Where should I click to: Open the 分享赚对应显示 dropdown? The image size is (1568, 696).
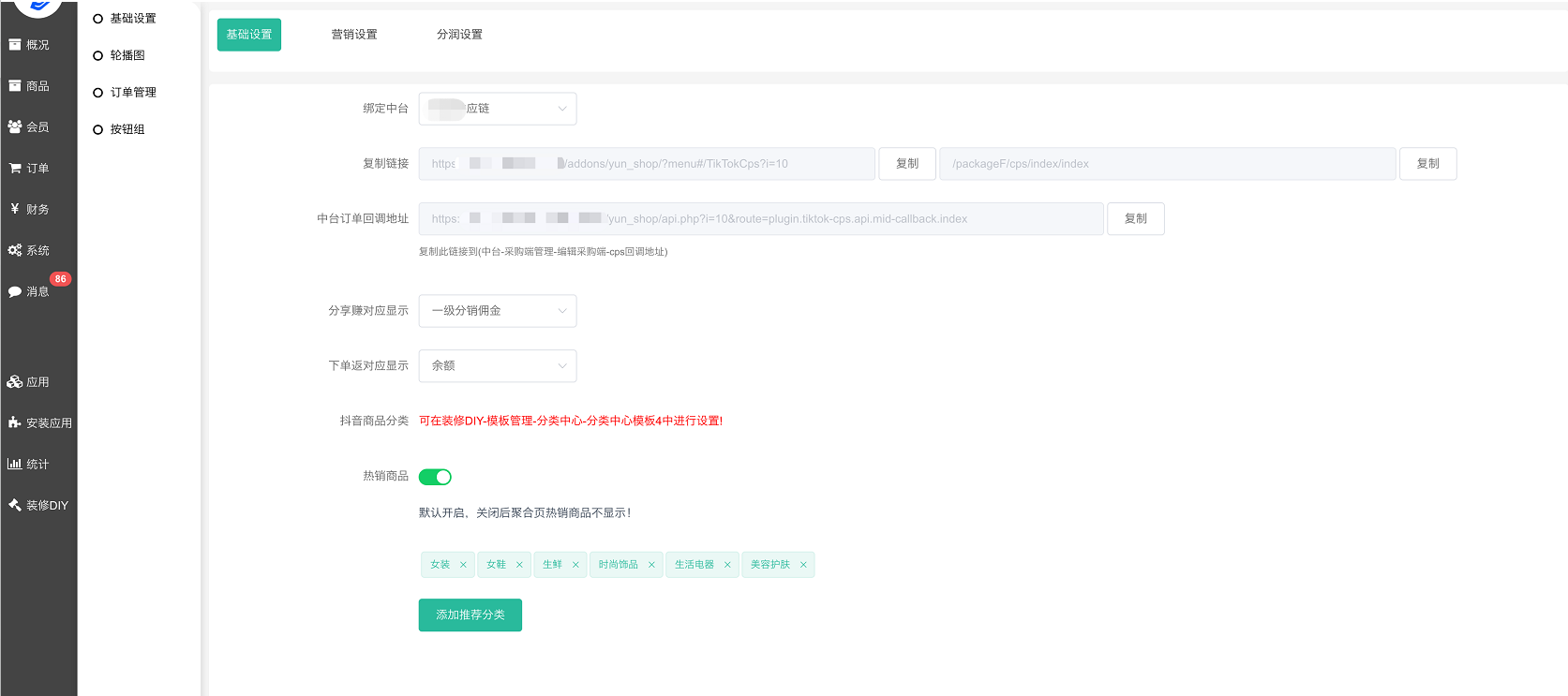[x=497, y=311]
